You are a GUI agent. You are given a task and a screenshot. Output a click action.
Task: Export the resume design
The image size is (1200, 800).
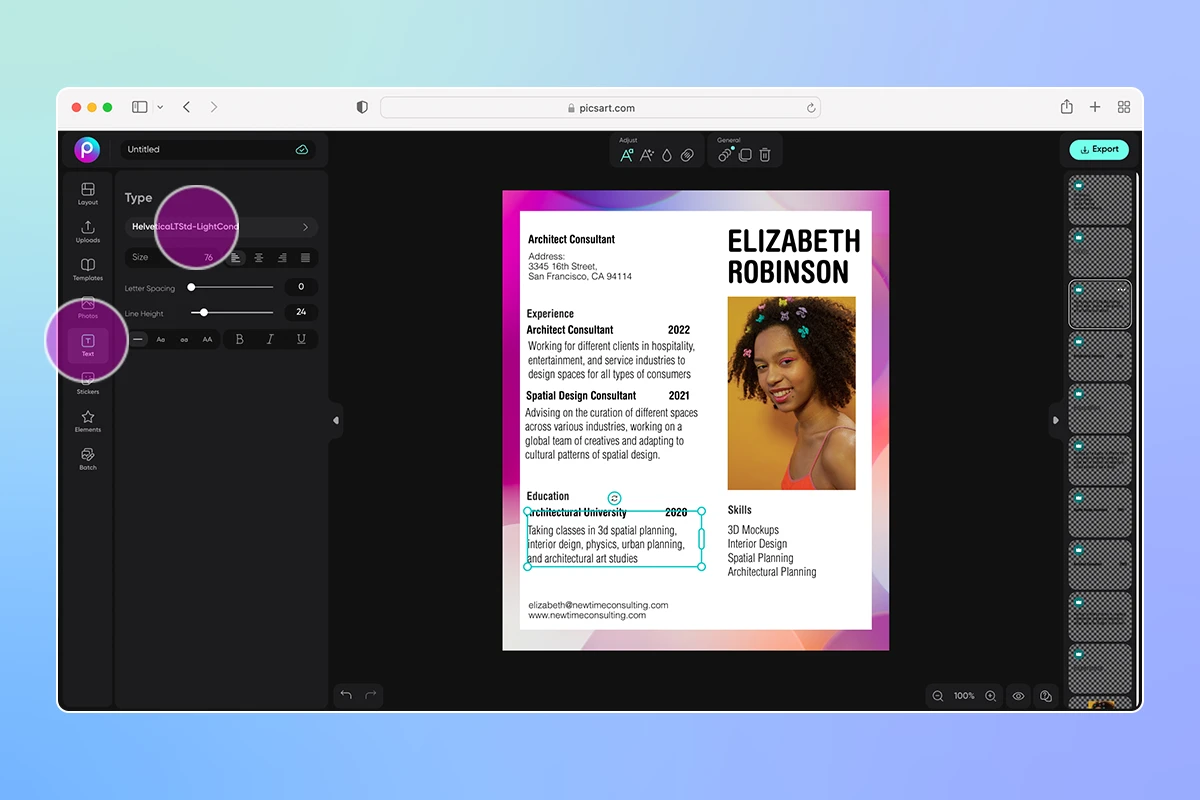[1099, 148]
